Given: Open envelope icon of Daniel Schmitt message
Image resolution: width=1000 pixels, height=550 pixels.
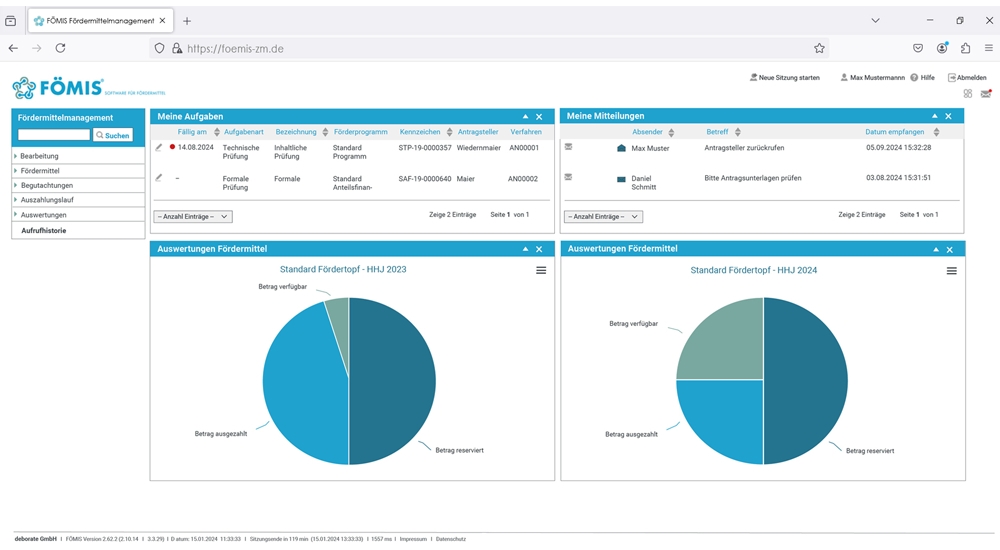Looking at the screenshot, I should [x=568, y=177].
